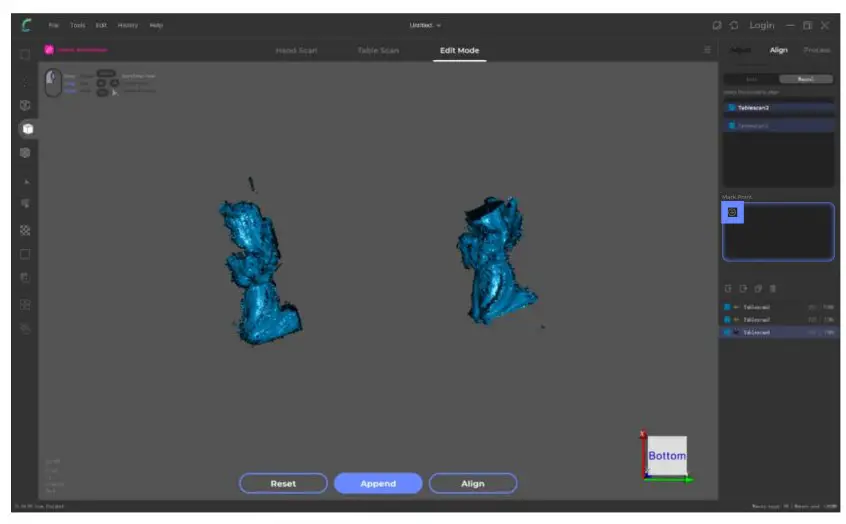Click the wireframe cube sidebar icon
This screenshot has height=524, width=846.
(25, 105)
